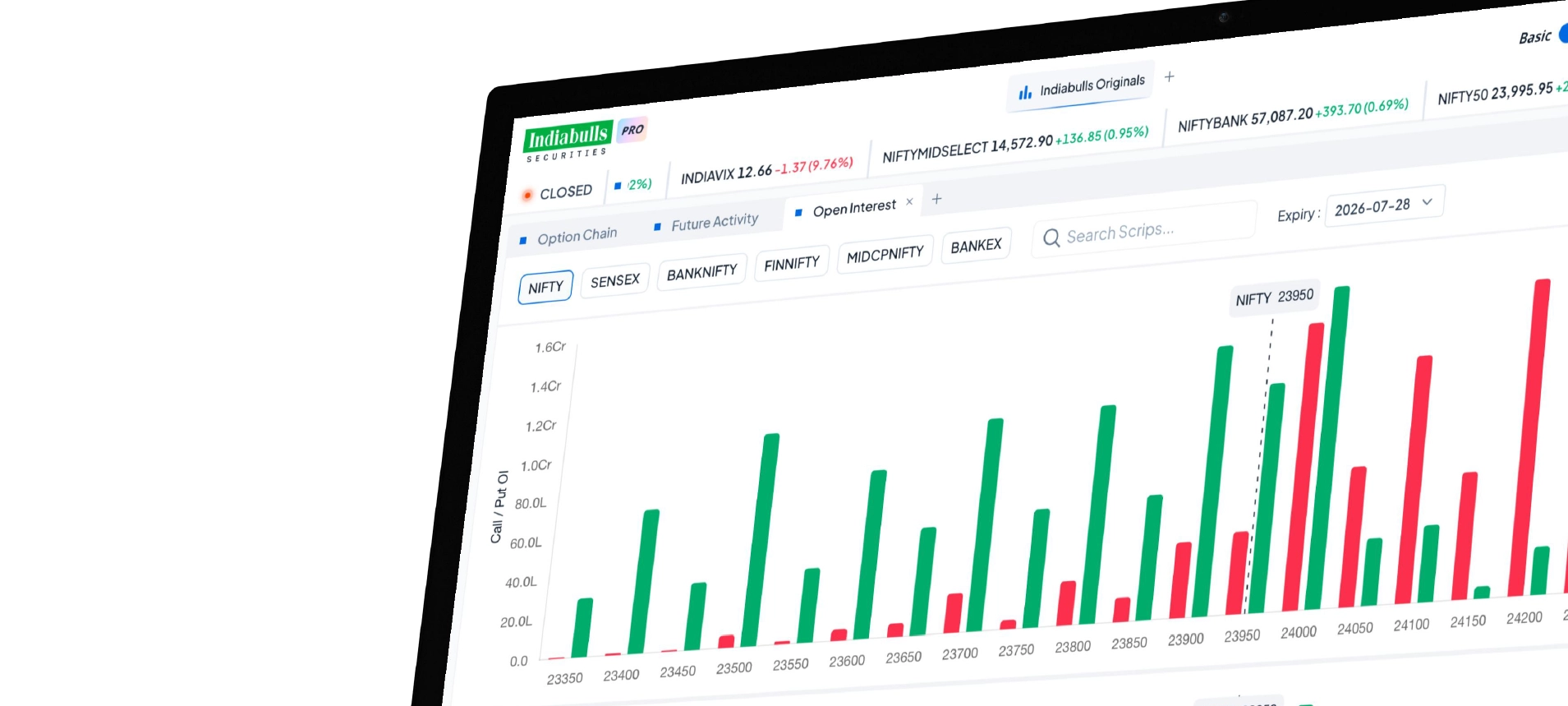Click the red bar at strike 23900

1180,580
